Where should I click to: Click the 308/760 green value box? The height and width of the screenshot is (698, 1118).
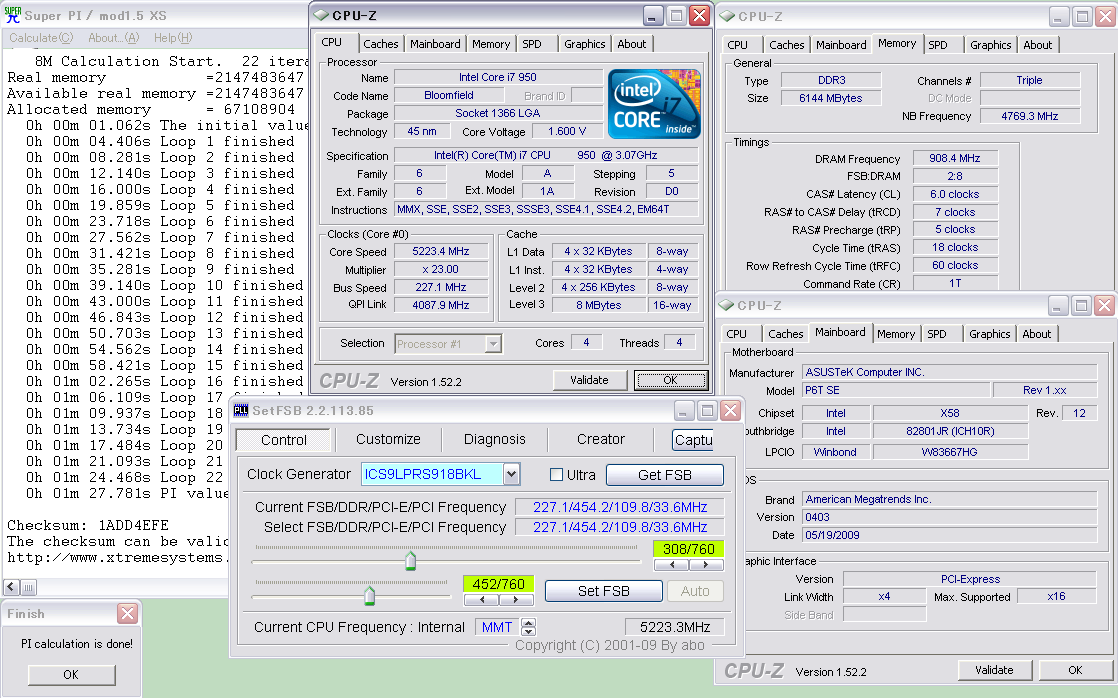coord(688,549)
